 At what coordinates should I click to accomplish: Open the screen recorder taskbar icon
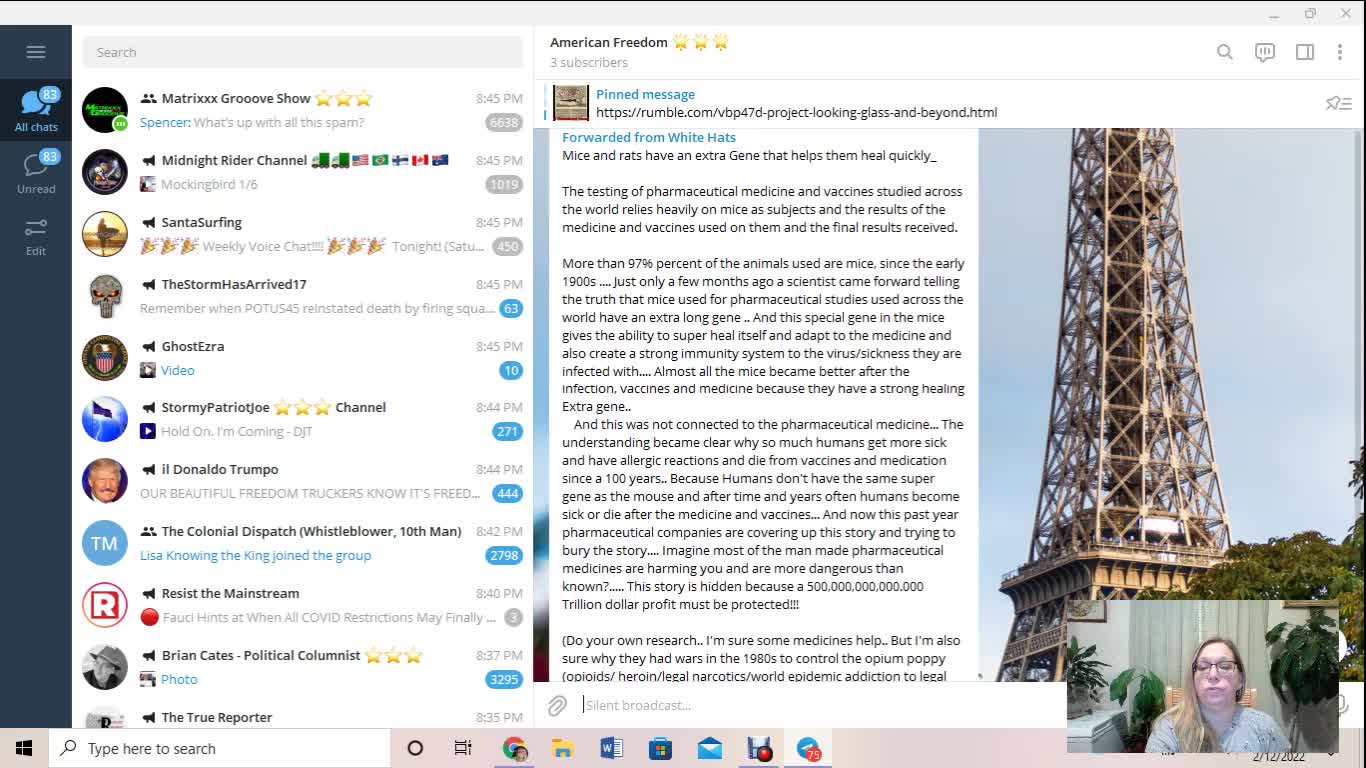click(759, 748)
